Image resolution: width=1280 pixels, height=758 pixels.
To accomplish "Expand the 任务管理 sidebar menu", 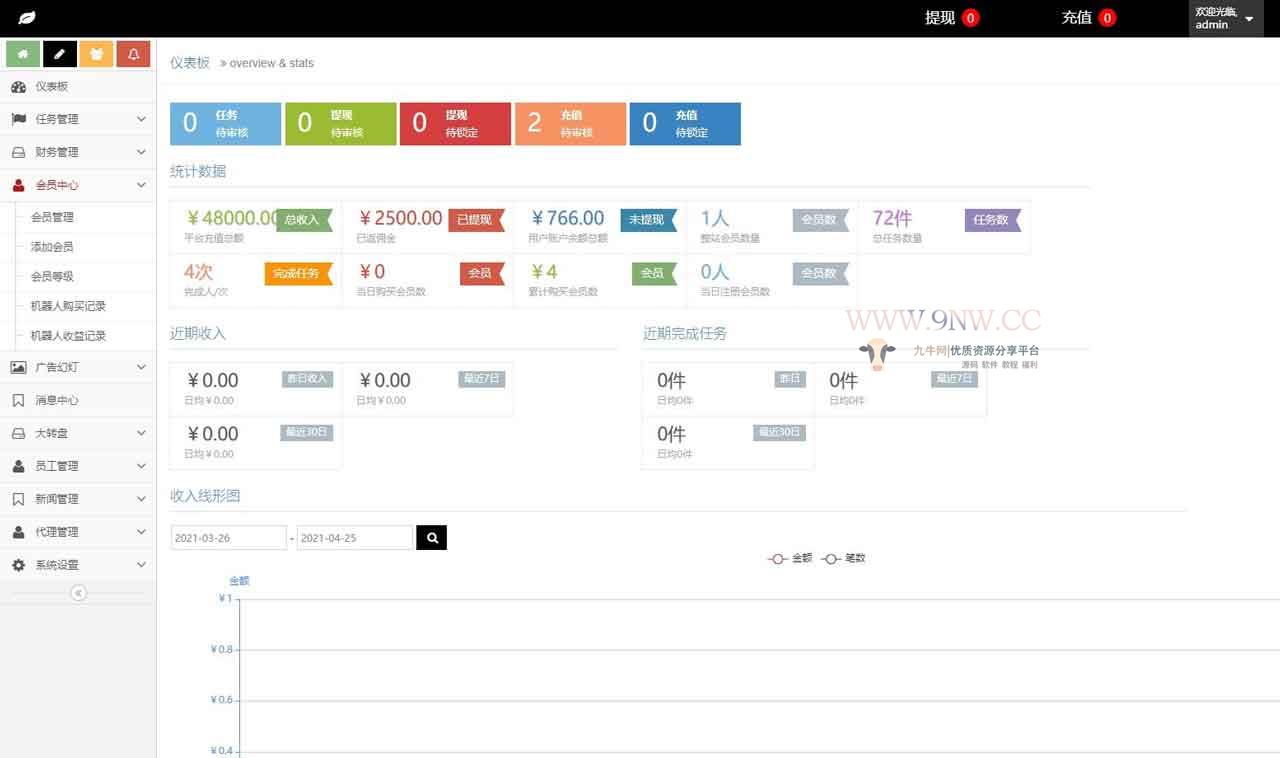I will coord(78,119).
